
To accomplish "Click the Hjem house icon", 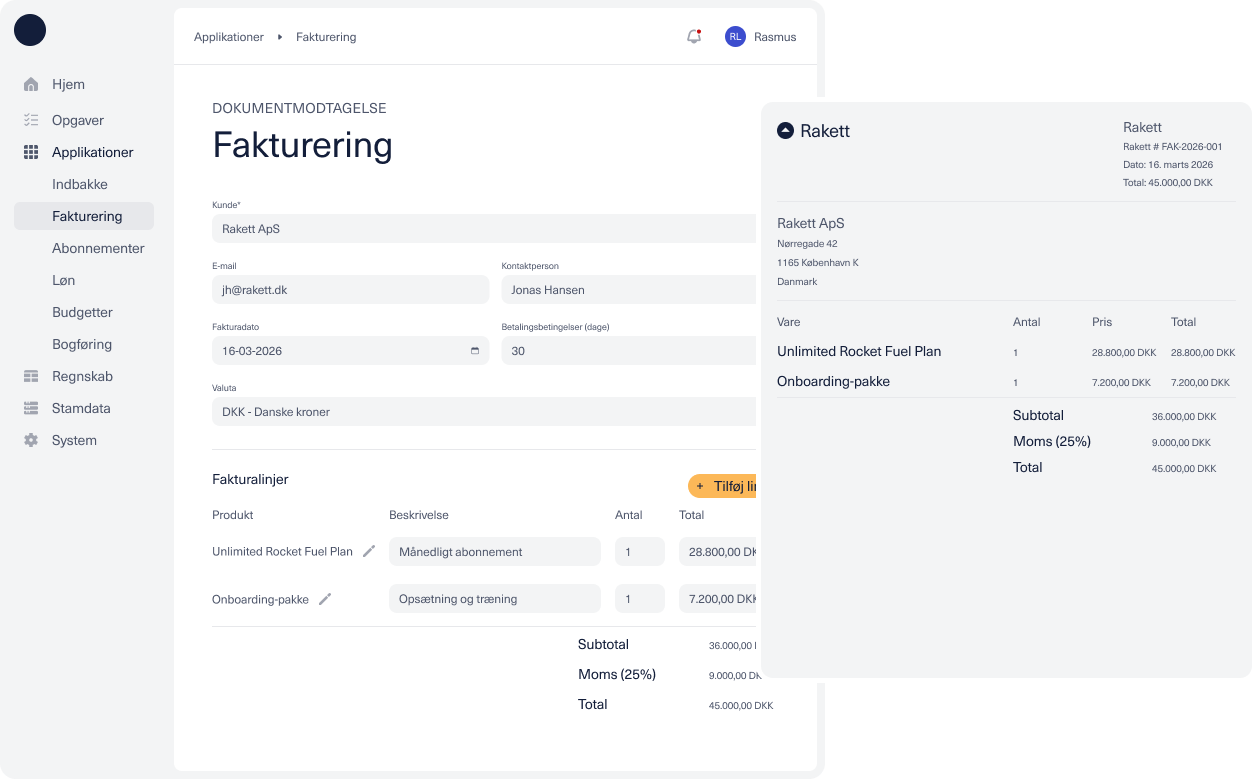I will pyautogui.click(x=31, y=84).
